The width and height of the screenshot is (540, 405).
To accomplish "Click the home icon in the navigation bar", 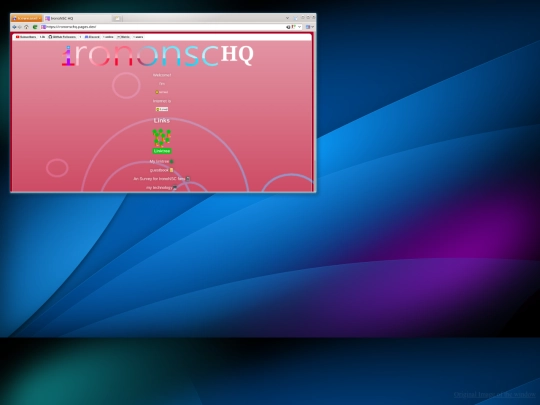I will click(27, 27).
